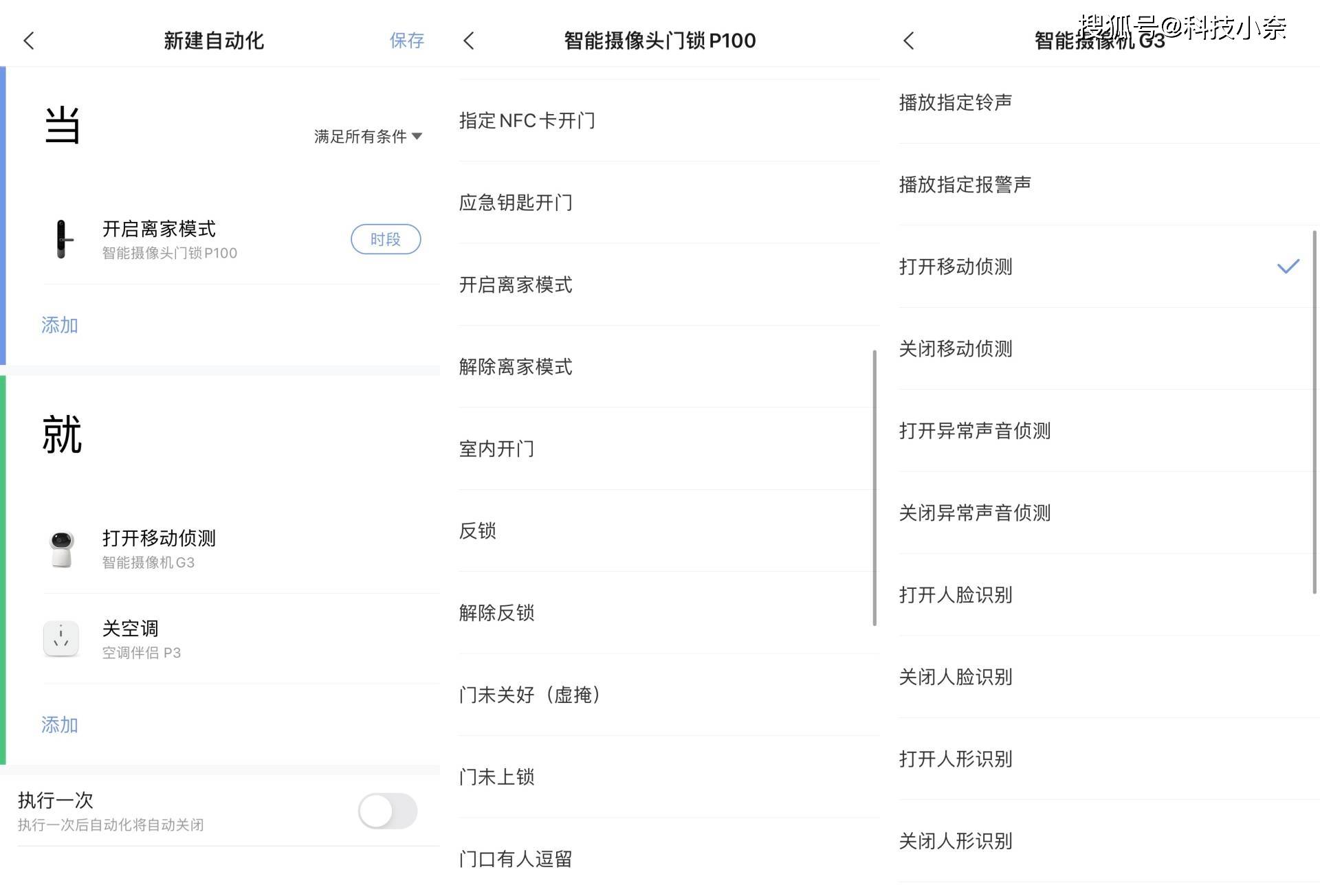
Task: Save the automation with 保存
Action: (407, 41)
